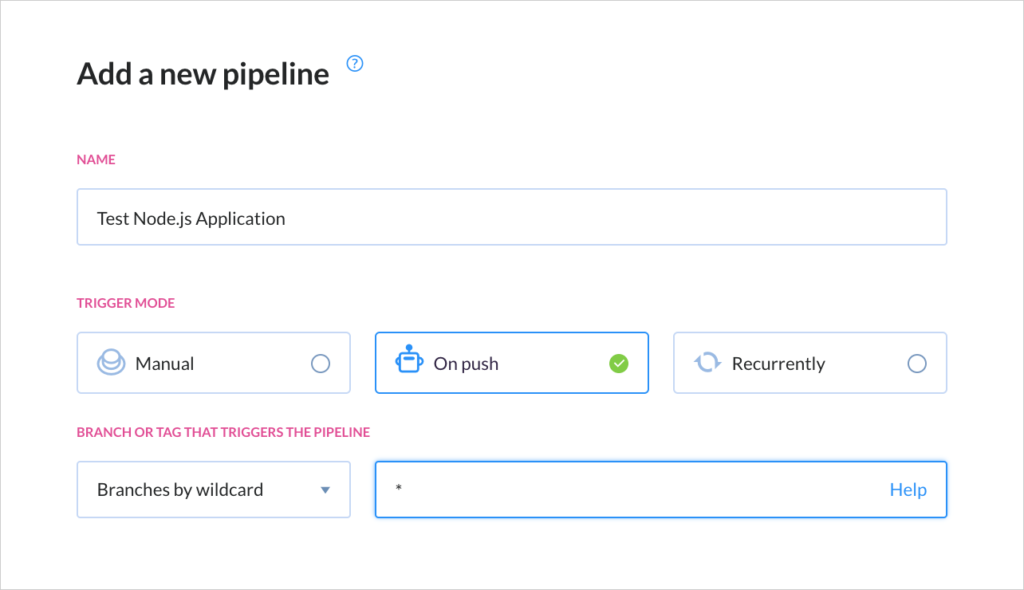
Task: Click the NAME field label
Action: point(96,159)
